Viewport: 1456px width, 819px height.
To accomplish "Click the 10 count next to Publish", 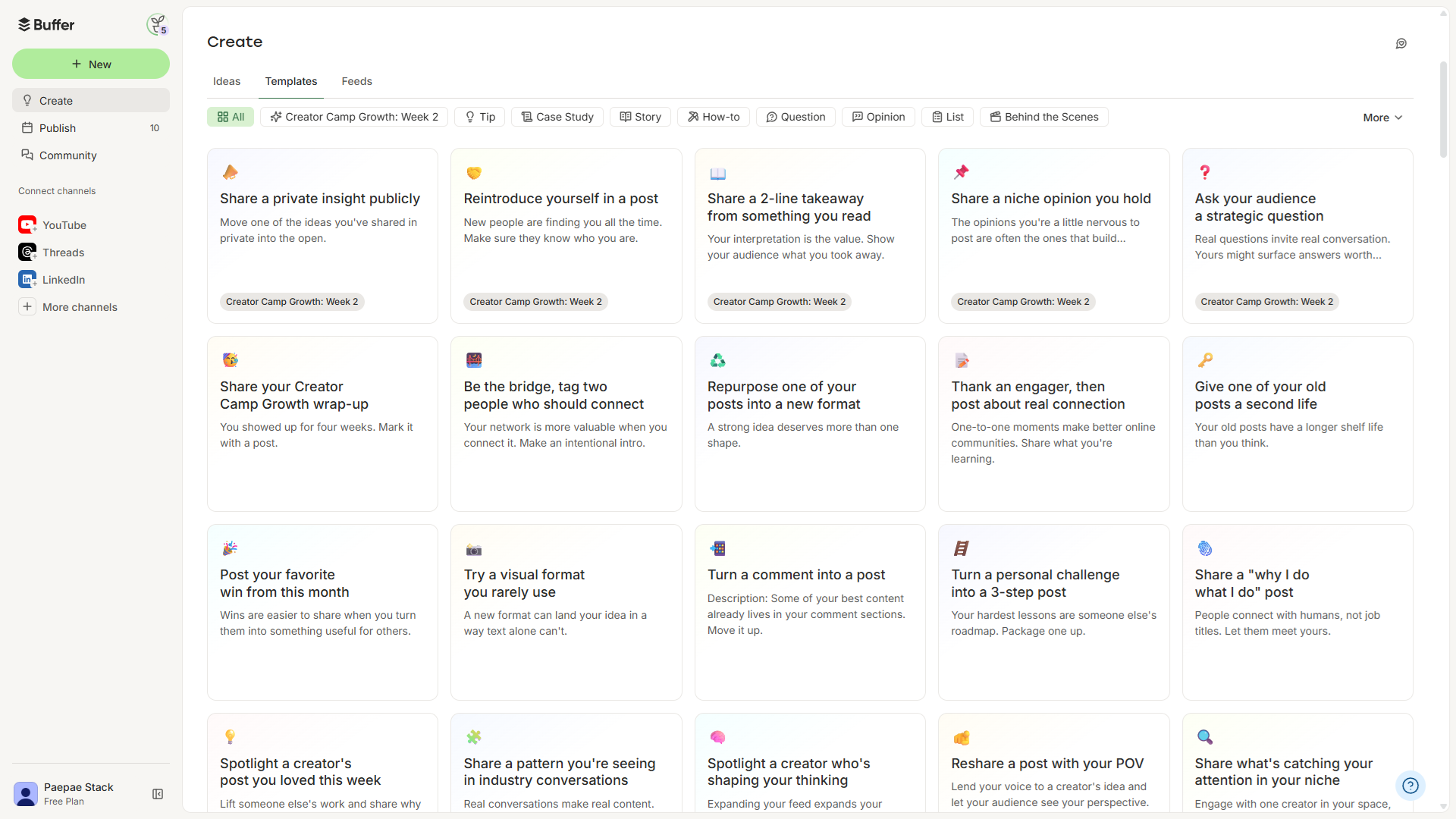I will click(x=155, y=128).
